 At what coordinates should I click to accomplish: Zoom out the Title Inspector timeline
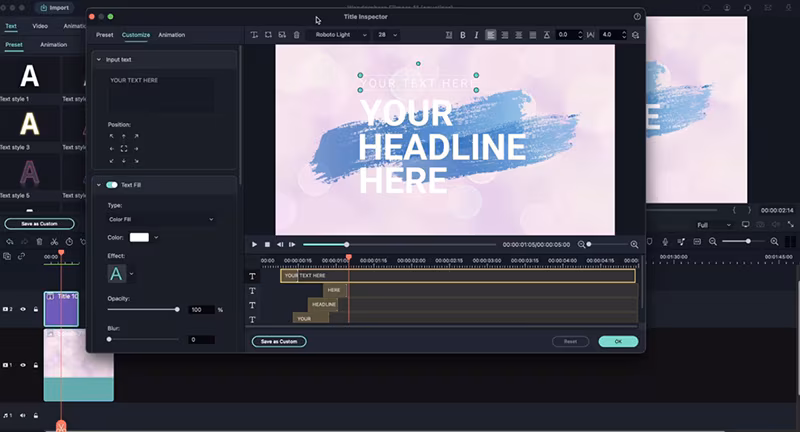tap(581, 245)
